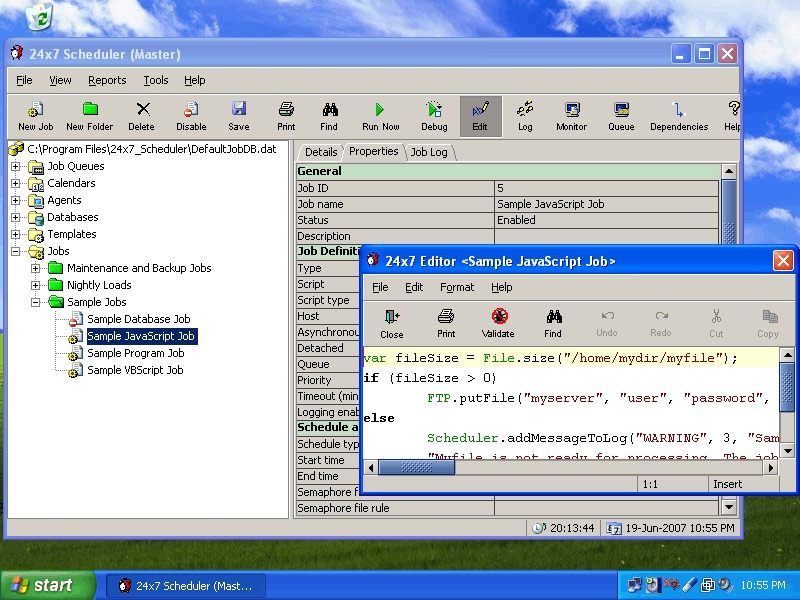Expand the Calendars tree node
800x600 pixels.
click(16, 183)
